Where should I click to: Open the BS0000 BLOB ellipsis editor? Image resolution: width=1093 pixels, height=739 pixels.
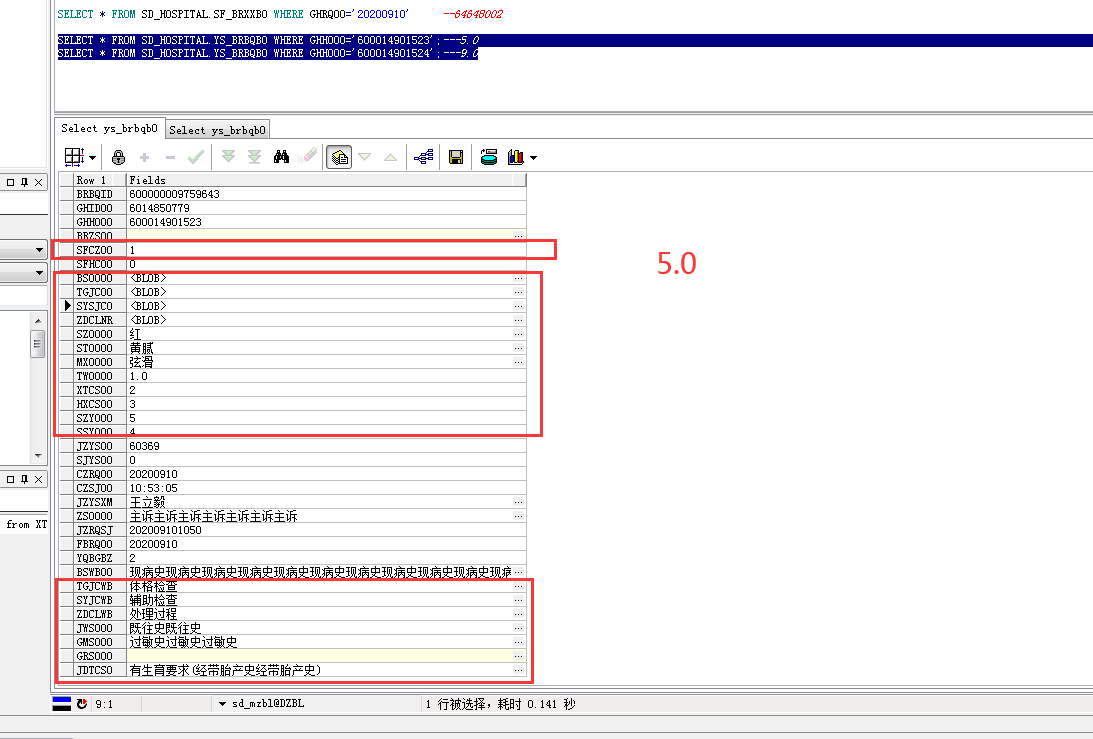click(519, 278)
